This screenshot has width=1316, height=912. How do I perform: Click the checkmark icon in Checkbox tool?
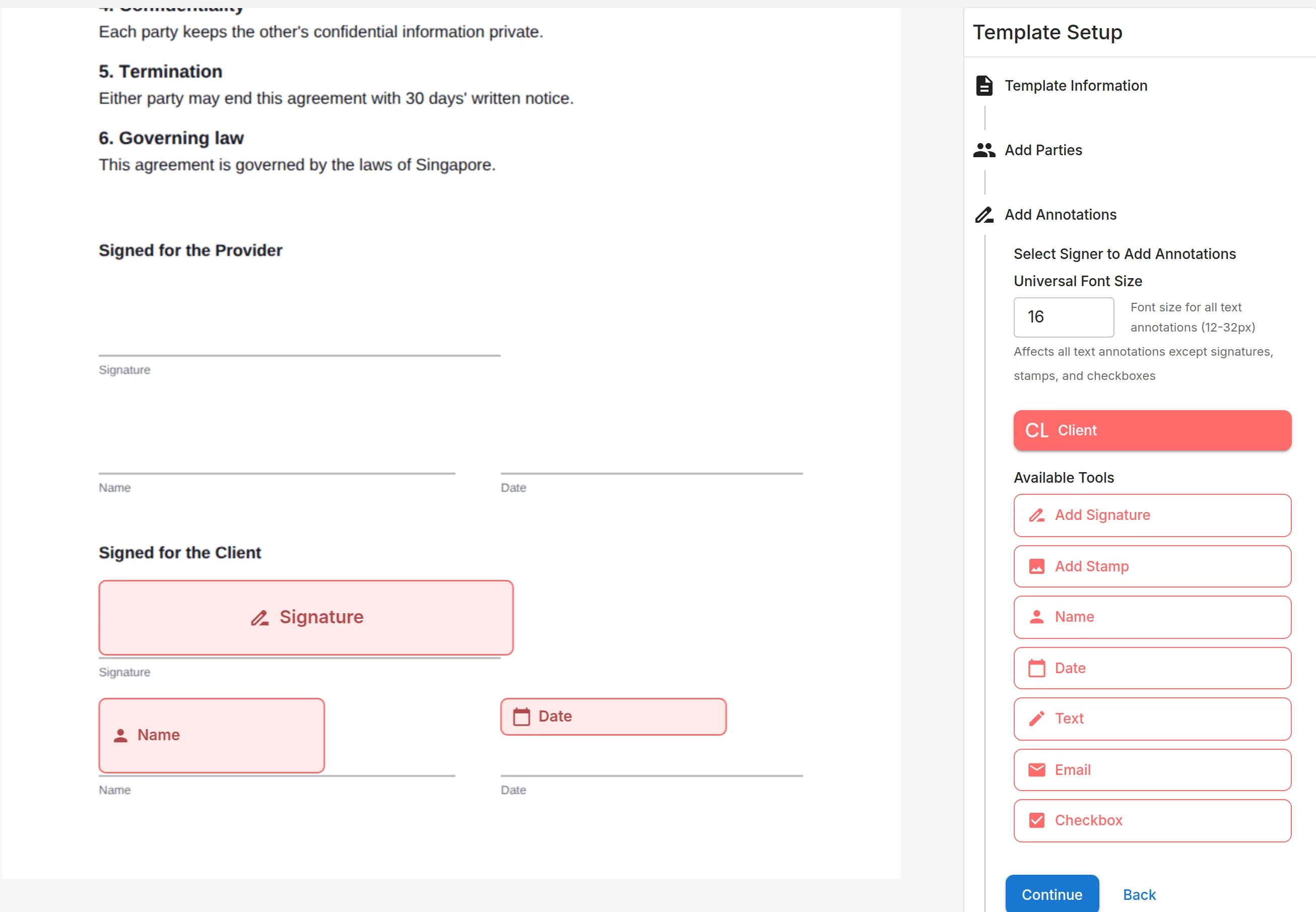pos(1036,821)
